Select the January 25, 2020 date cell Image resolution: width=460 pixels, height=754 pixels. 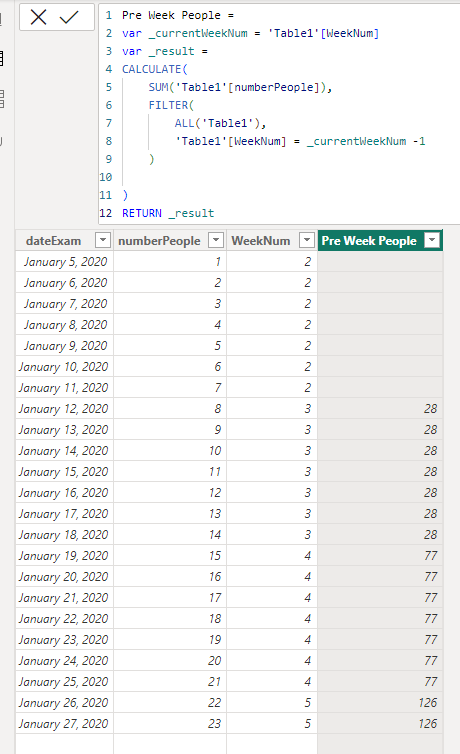pos(65,682)
